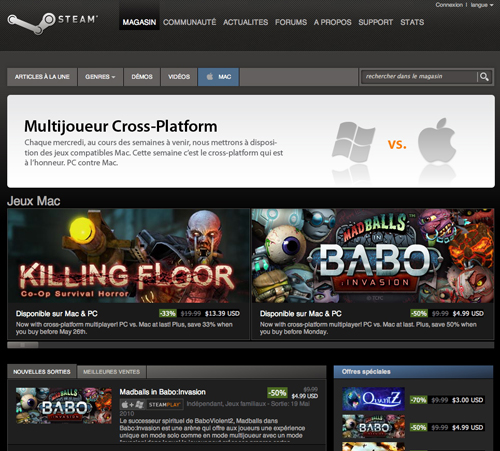The width and height of the screenshot is (500, 451).
Task: Open the QuantZ special offer thumbnail
Action: 373,399
